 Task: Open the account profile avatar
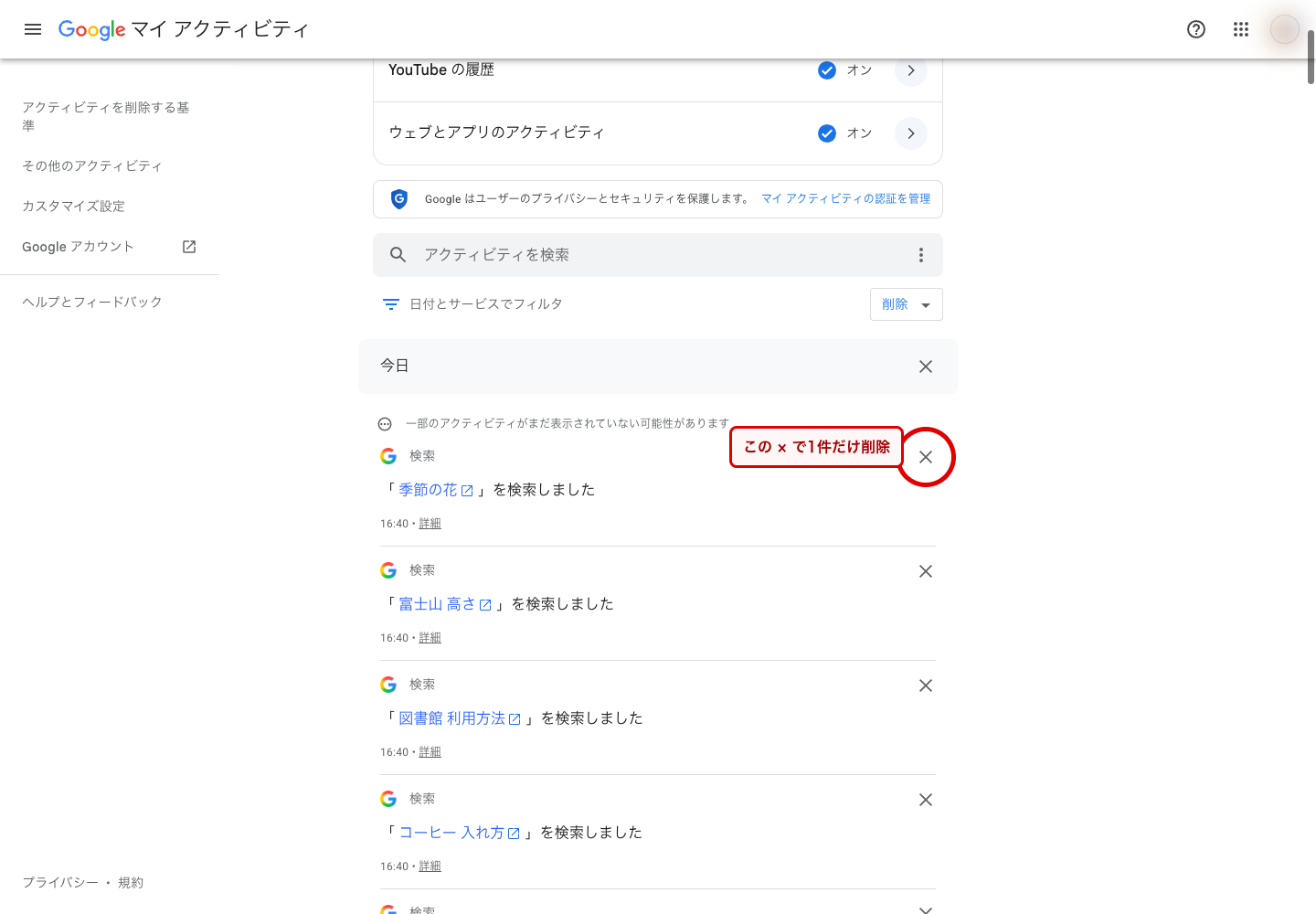[1284, 29]
